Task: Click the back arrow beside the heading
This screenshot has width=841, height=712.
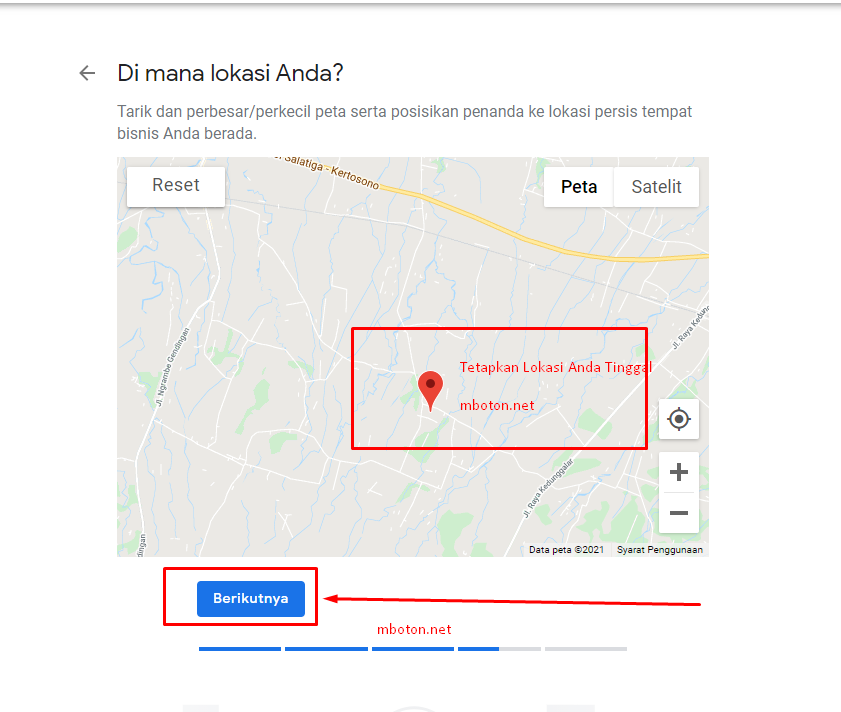Action: click(x=87, y=73)
